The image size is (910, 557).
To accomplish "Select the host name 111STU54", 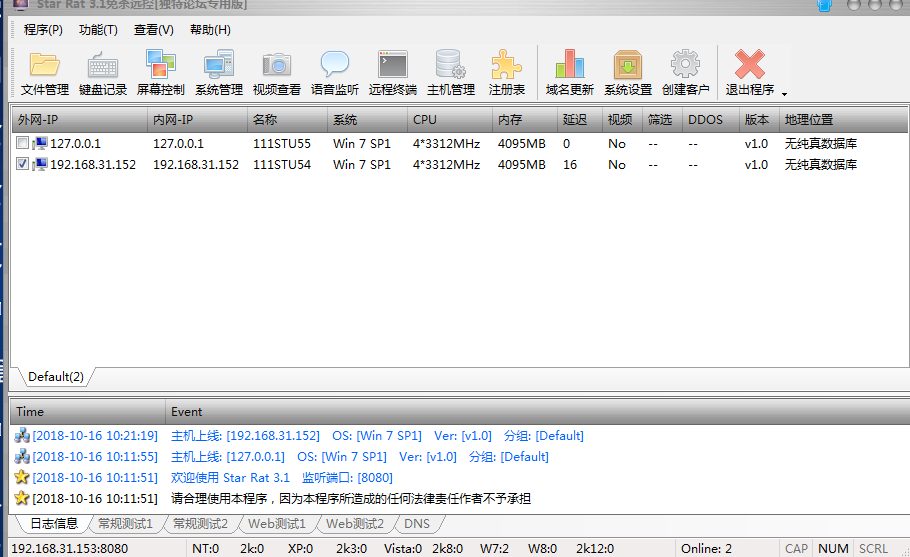I will point(281,164).
